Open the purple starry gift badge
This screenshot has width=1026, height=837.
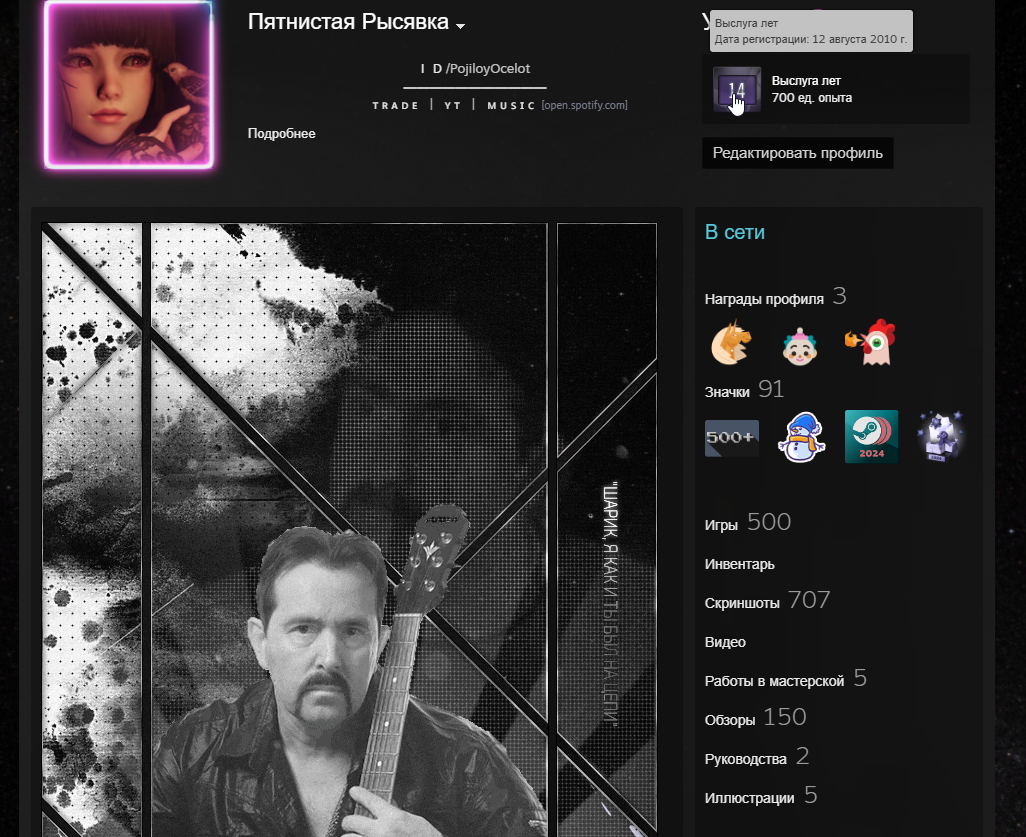click(940, 436)
